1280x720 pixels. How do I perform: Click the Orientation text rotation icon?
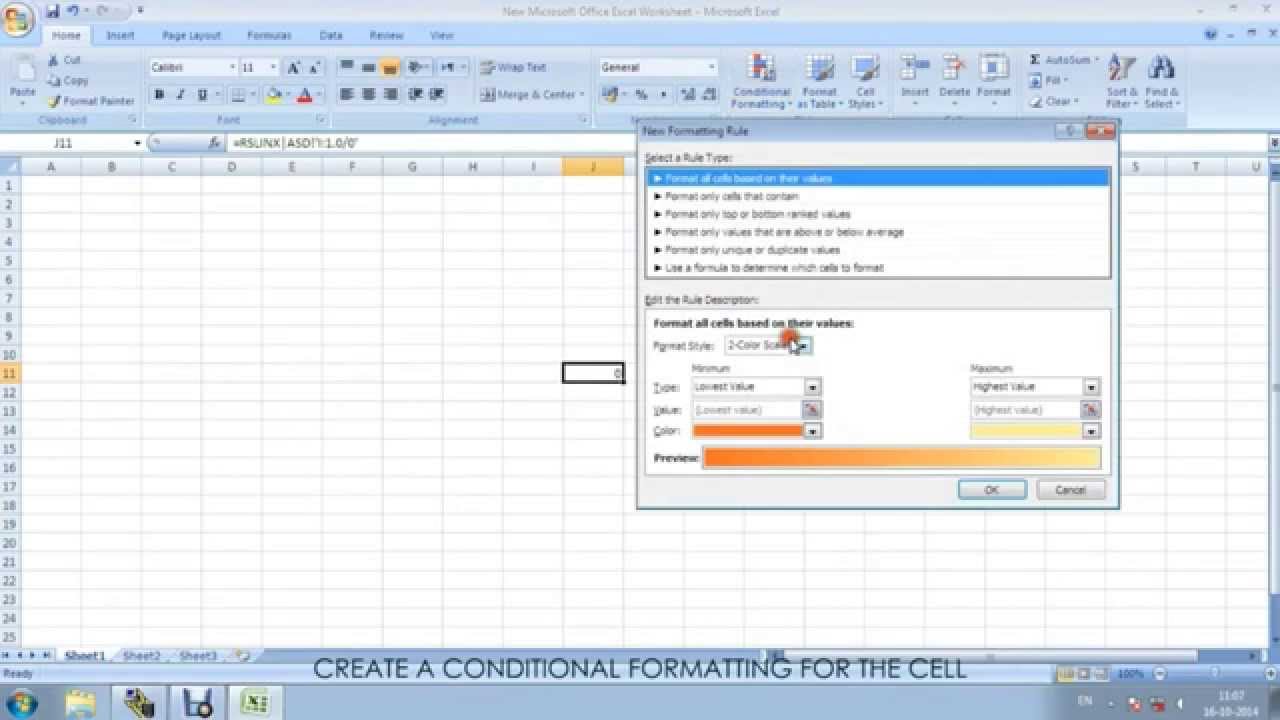pyautogui.click(x=415, y=67)
